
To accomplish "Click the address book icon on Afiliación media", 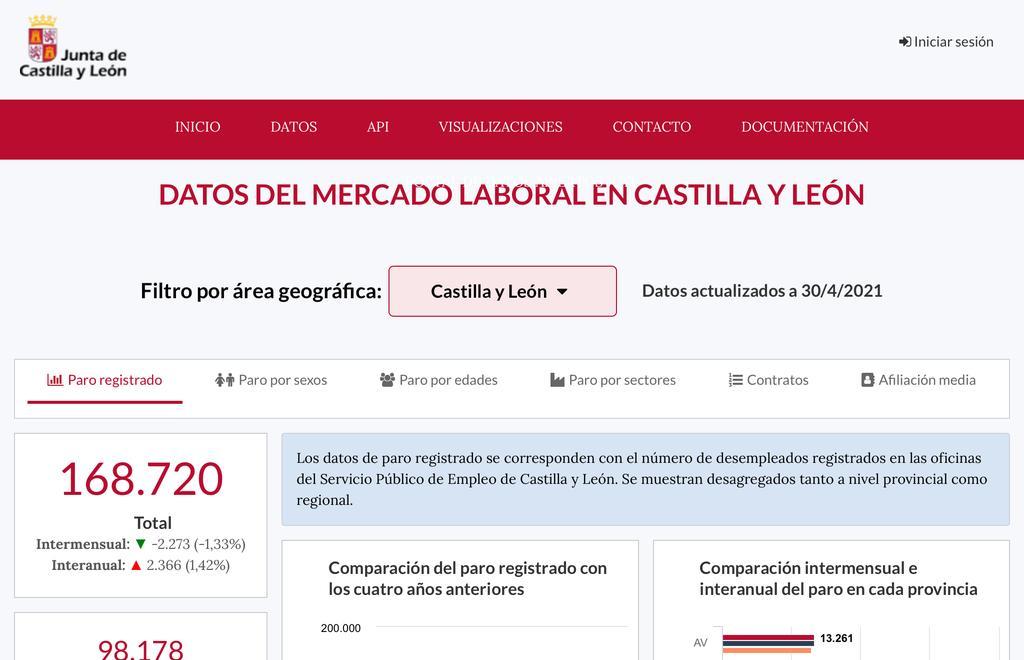I will pyautogui.click(x=867, y=380).
